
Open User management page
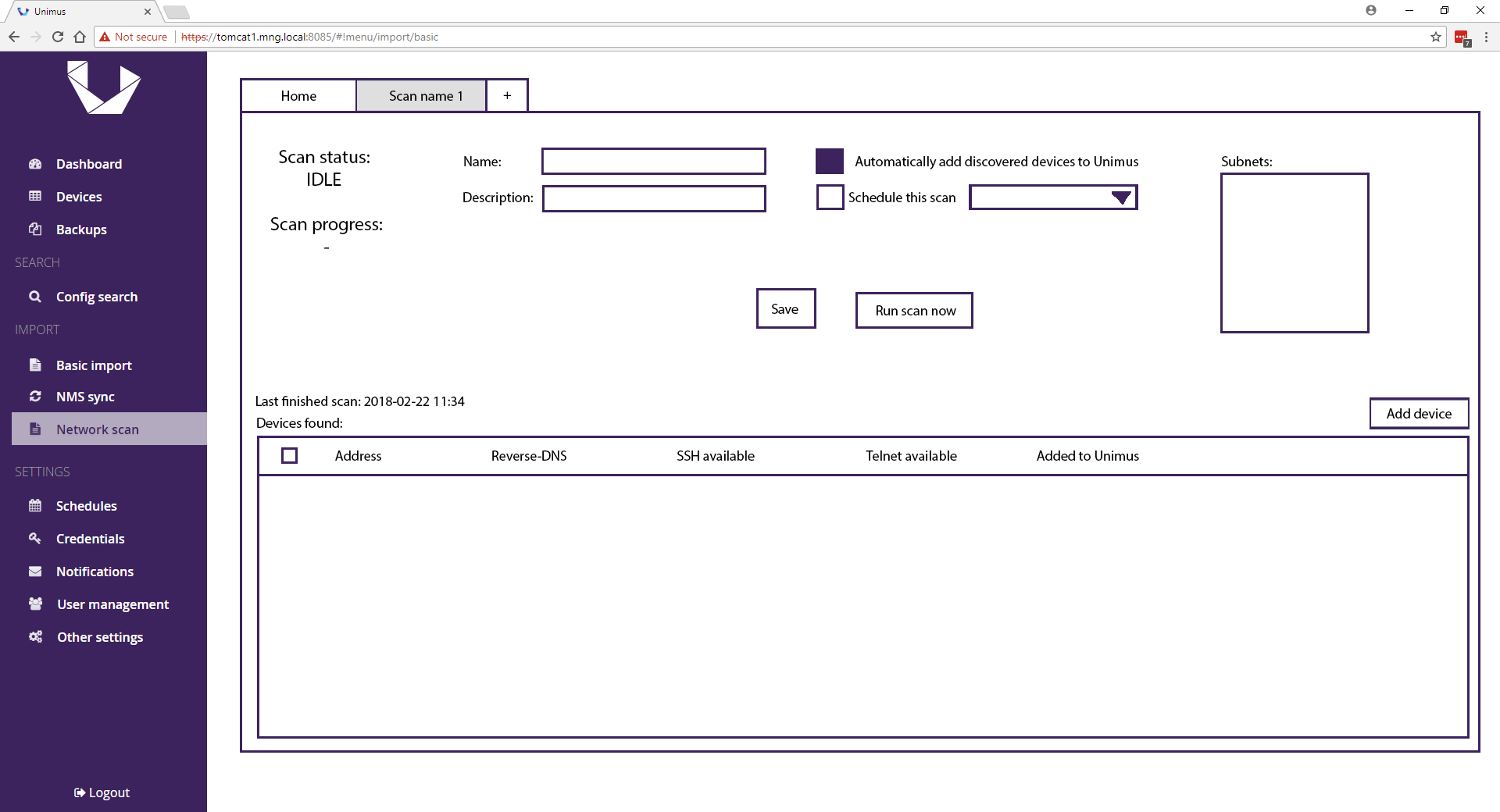click(x=112, y=604)
